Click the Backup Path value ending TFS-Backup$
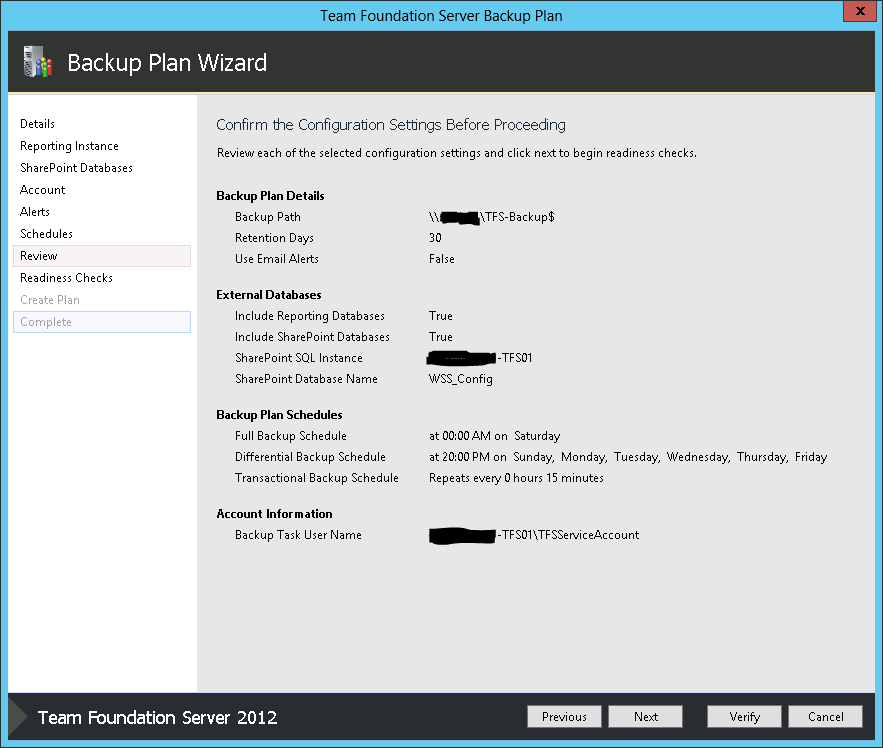Screen dimensions: 883x748 coord(492,217)
